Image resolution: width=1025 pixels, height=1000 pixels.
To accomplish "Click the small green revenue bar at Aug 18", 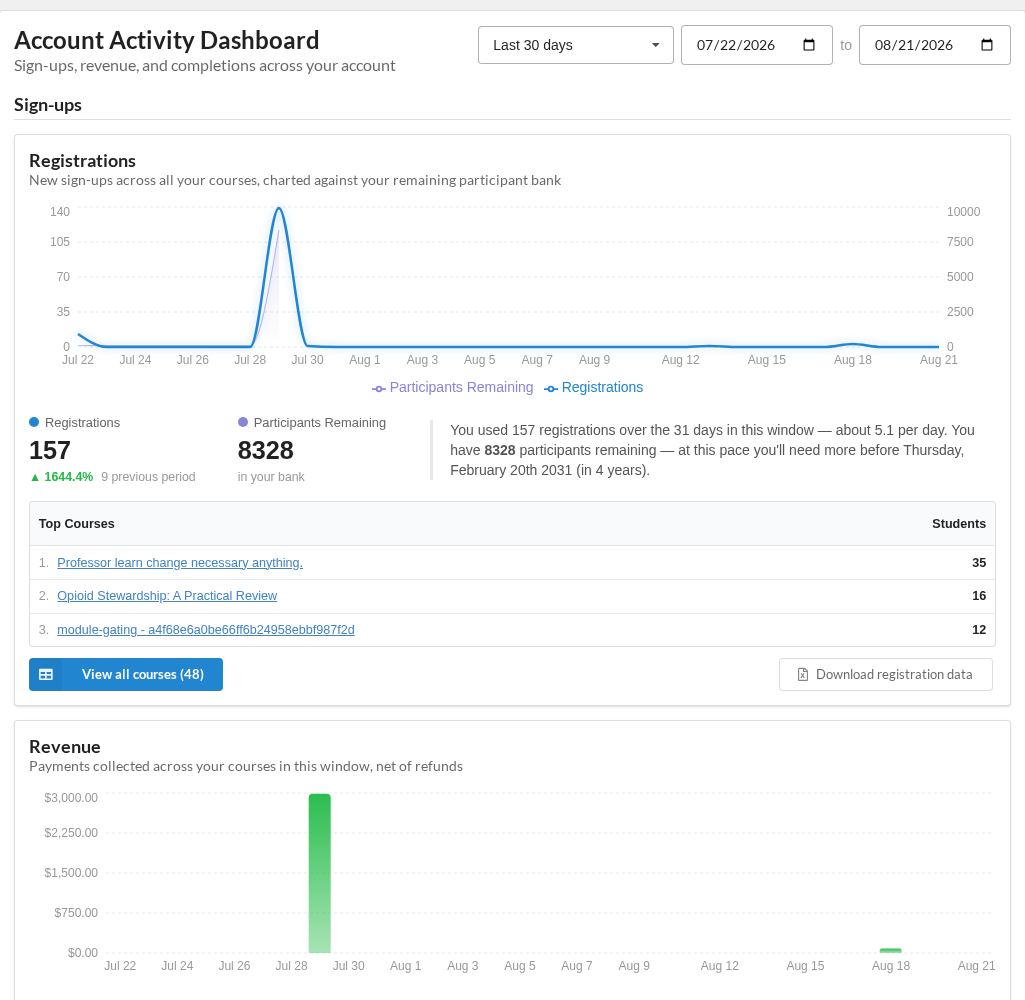I will pyautogui.click(x=890, y=950).
